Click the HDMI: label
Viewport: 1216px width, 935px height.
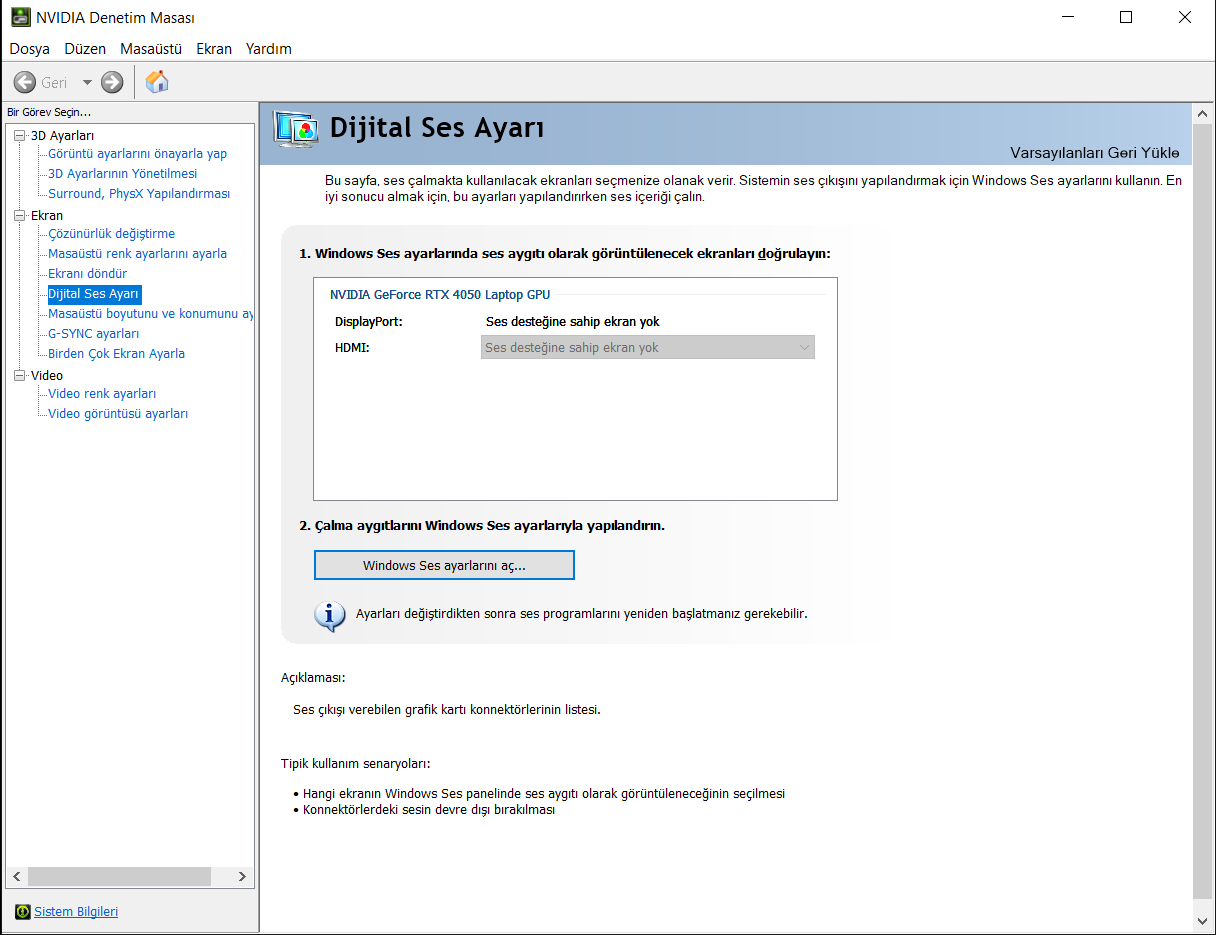tap(352, 347)
